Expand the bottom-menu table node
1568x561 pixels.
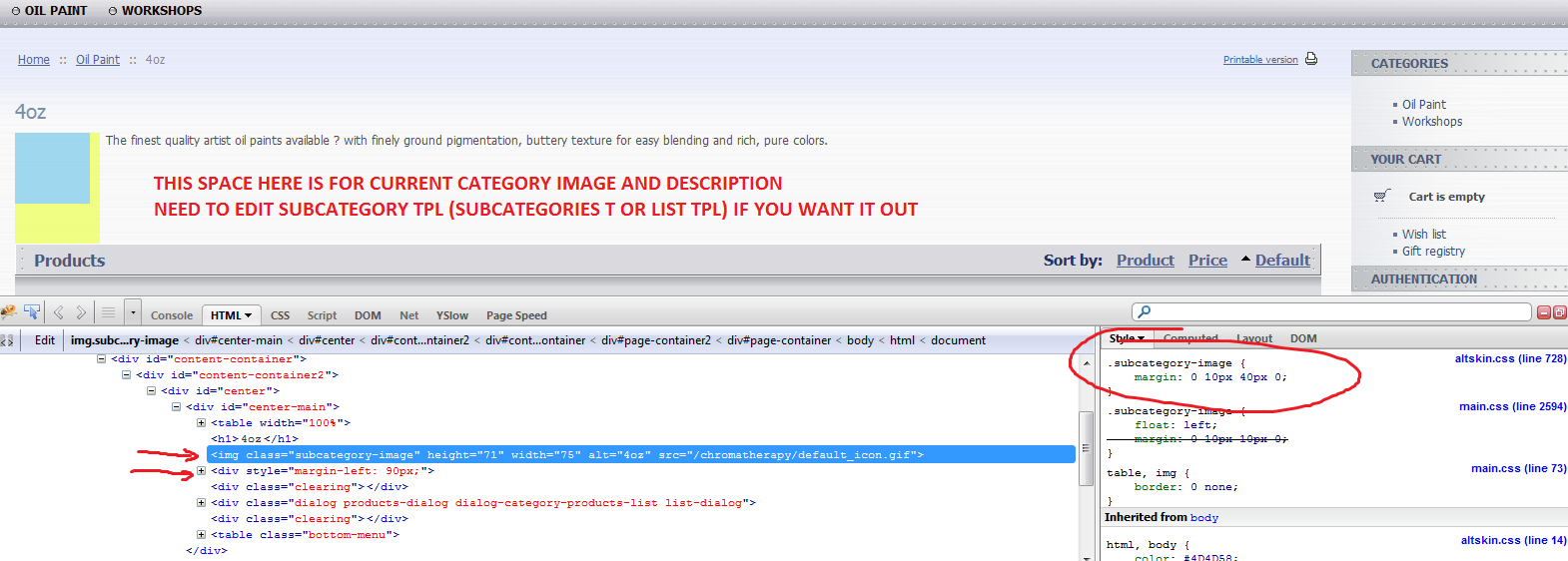point(201,535)
